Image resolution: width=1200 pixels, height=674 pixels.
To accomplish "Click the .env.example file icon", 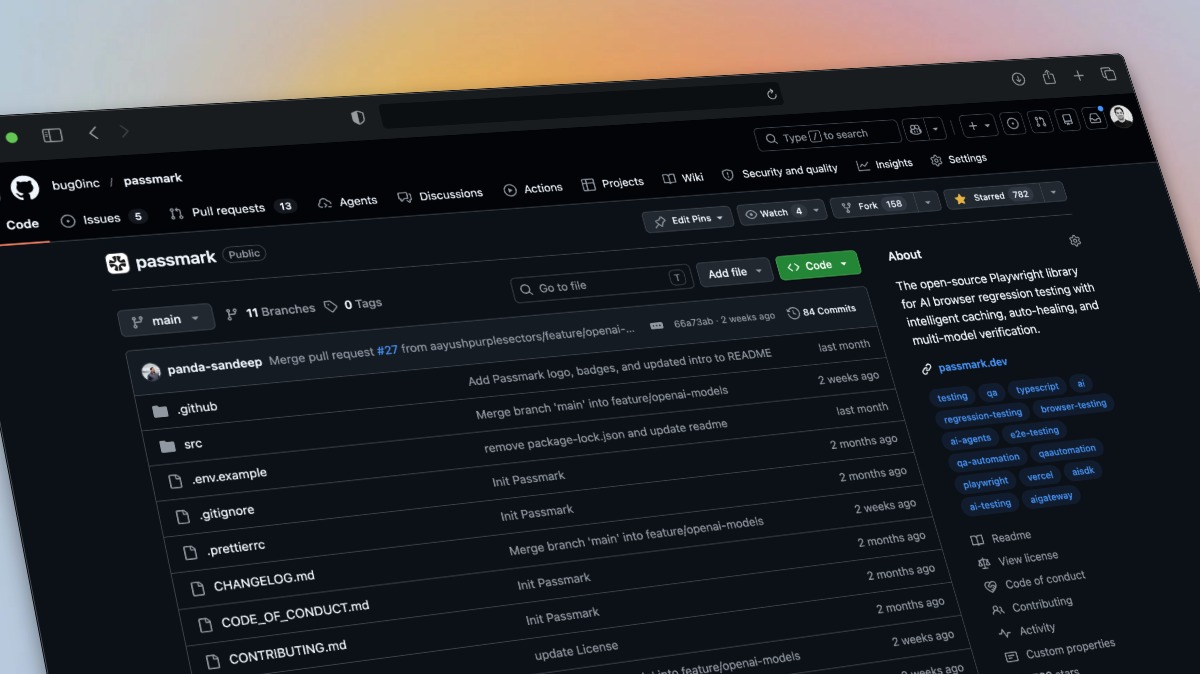I will 176,481.
